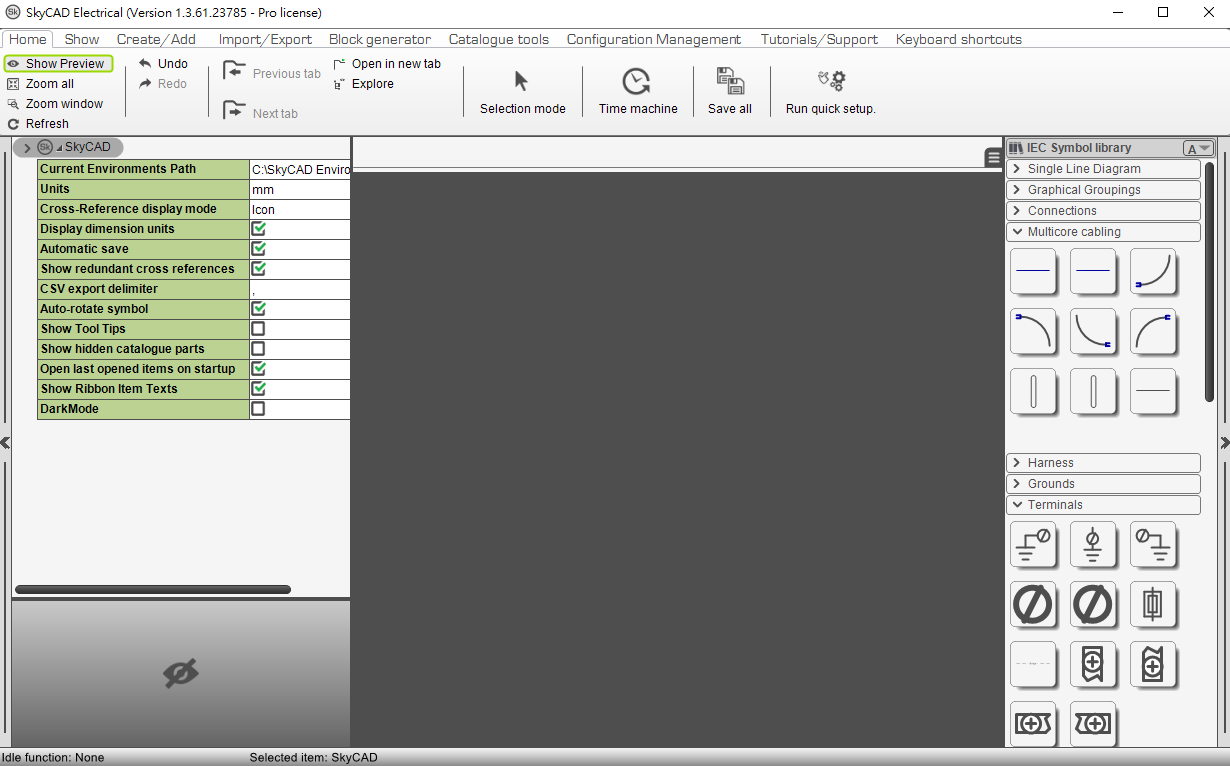
Task: Uncheck the Automatic save checkbox
Action: click(258, 249)
